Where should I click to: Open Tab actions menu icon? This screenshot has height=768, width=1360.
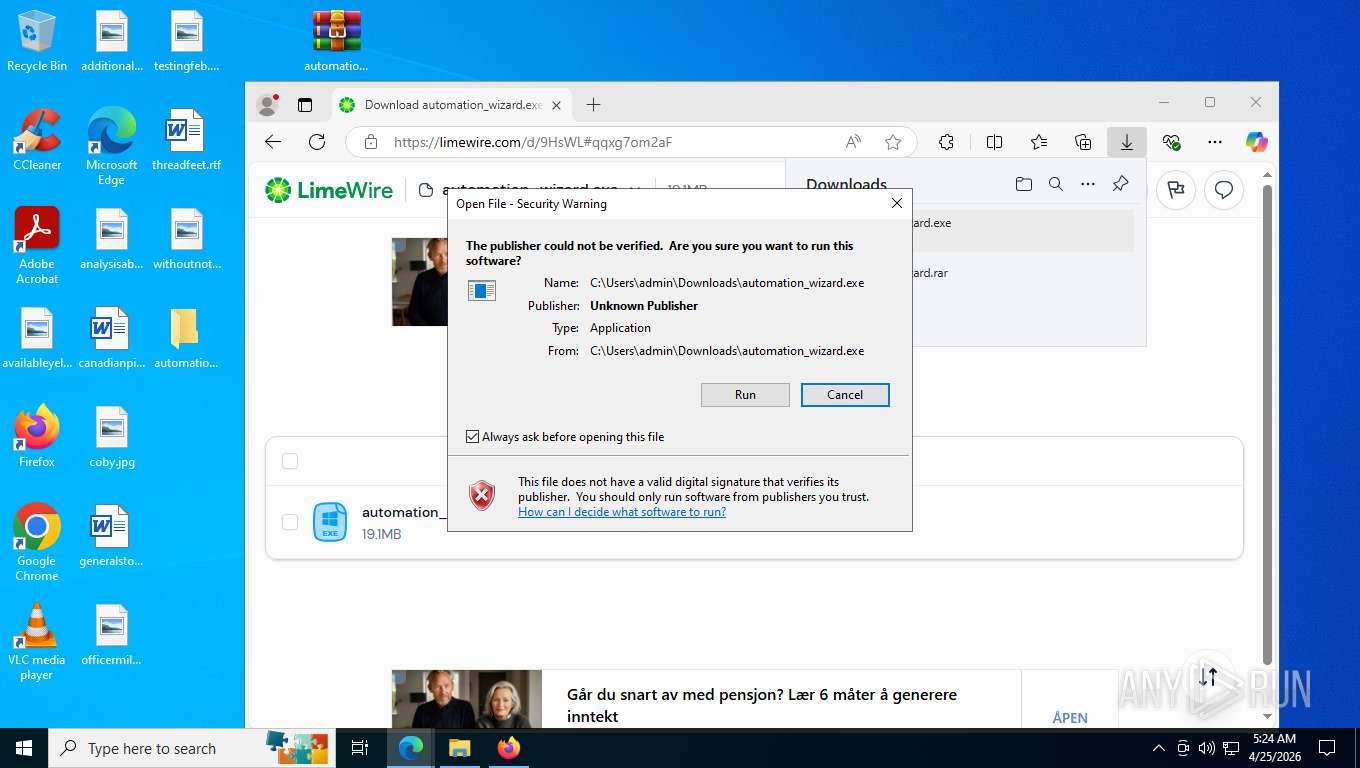coord(305,105)
